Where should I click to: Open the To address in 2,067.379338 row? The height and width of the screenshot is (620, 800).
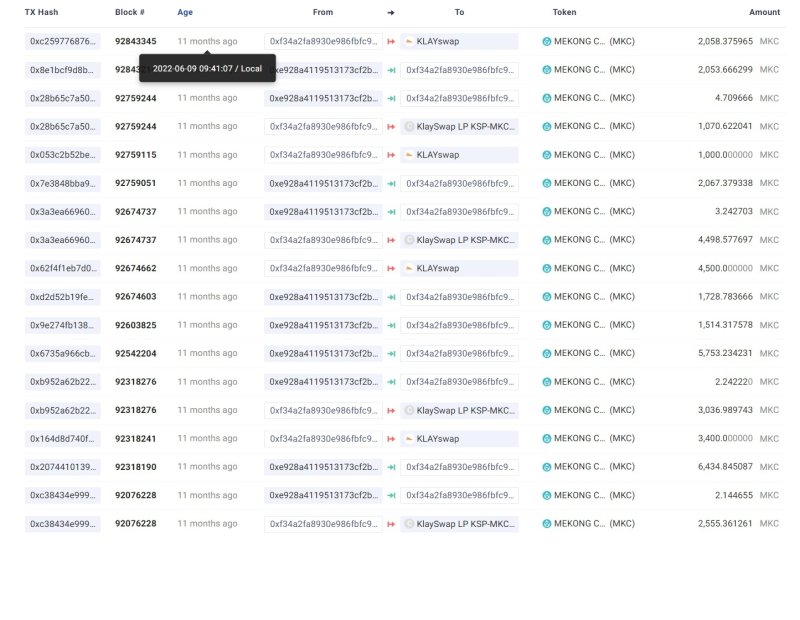(459, 184)
